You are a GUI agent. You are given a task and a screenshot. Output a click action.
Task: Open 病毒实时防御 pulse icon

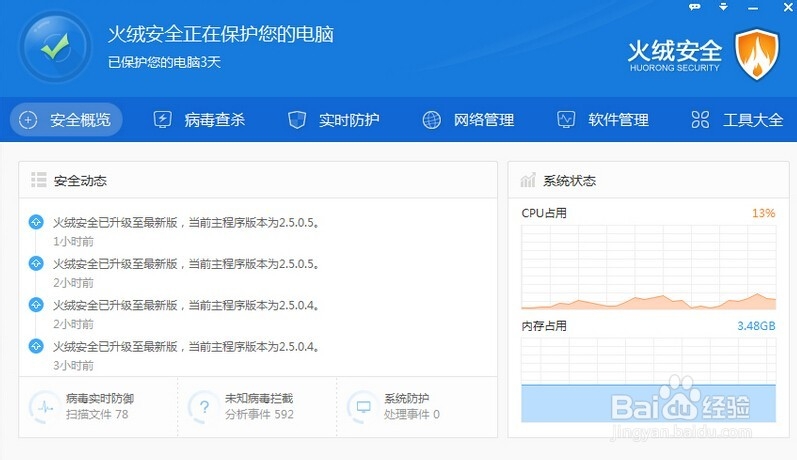tap(45, 407)
